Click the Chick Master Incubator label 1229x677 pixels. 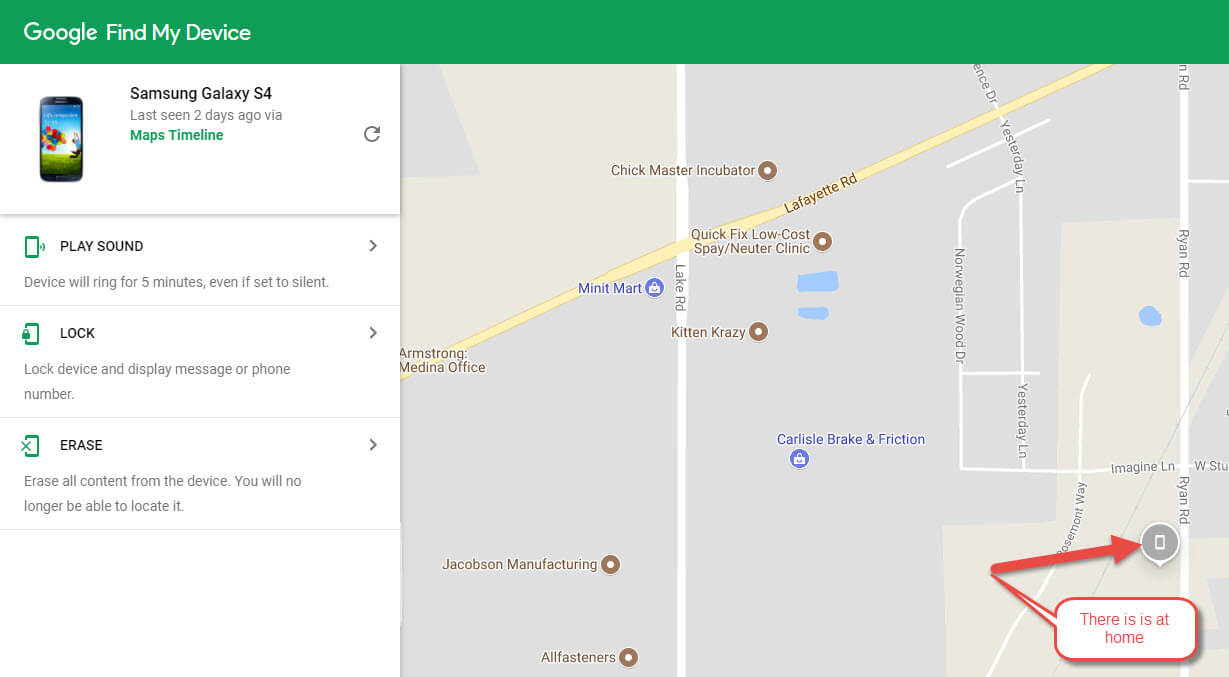point(683,170)
